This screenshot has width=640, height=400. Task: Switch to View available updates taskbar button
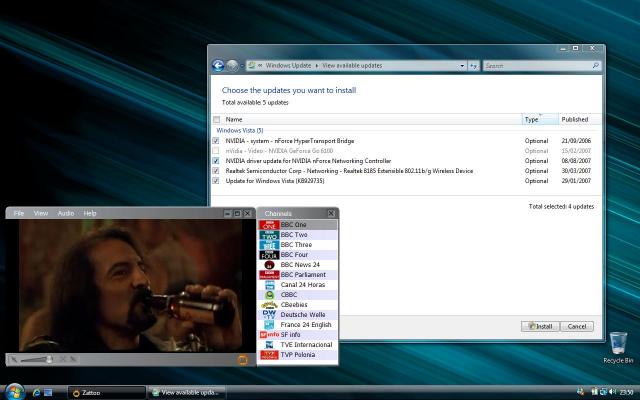click(187, 393)
